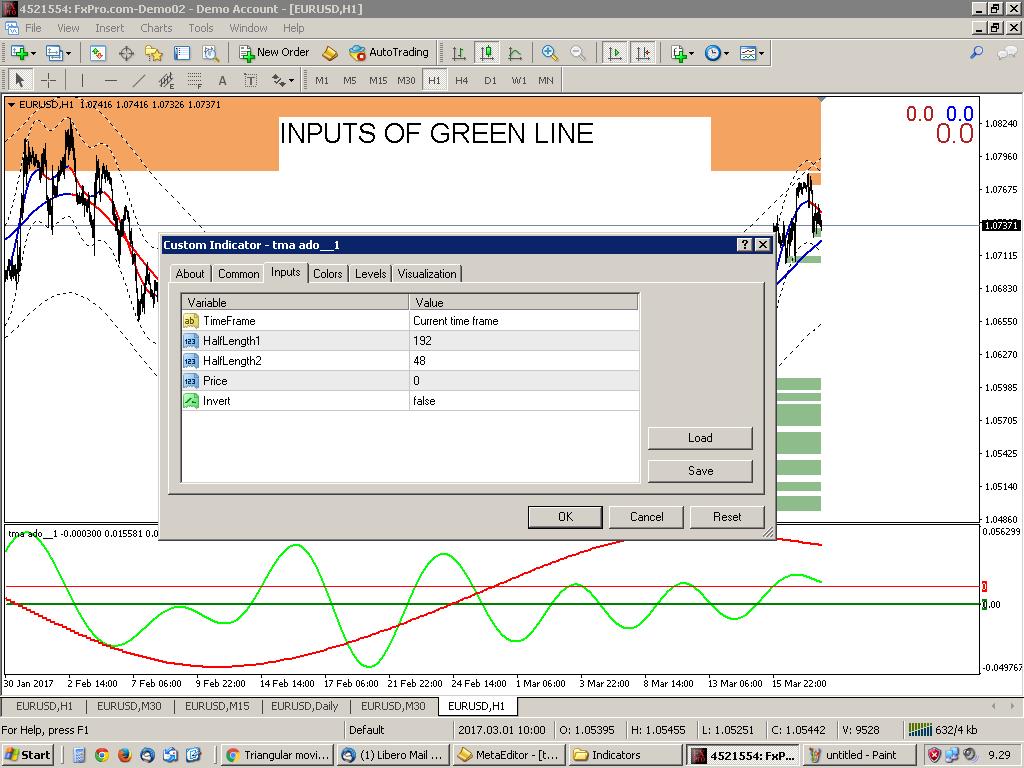
Task: Open the chart Templates dropdown
Action: point(761,53)
